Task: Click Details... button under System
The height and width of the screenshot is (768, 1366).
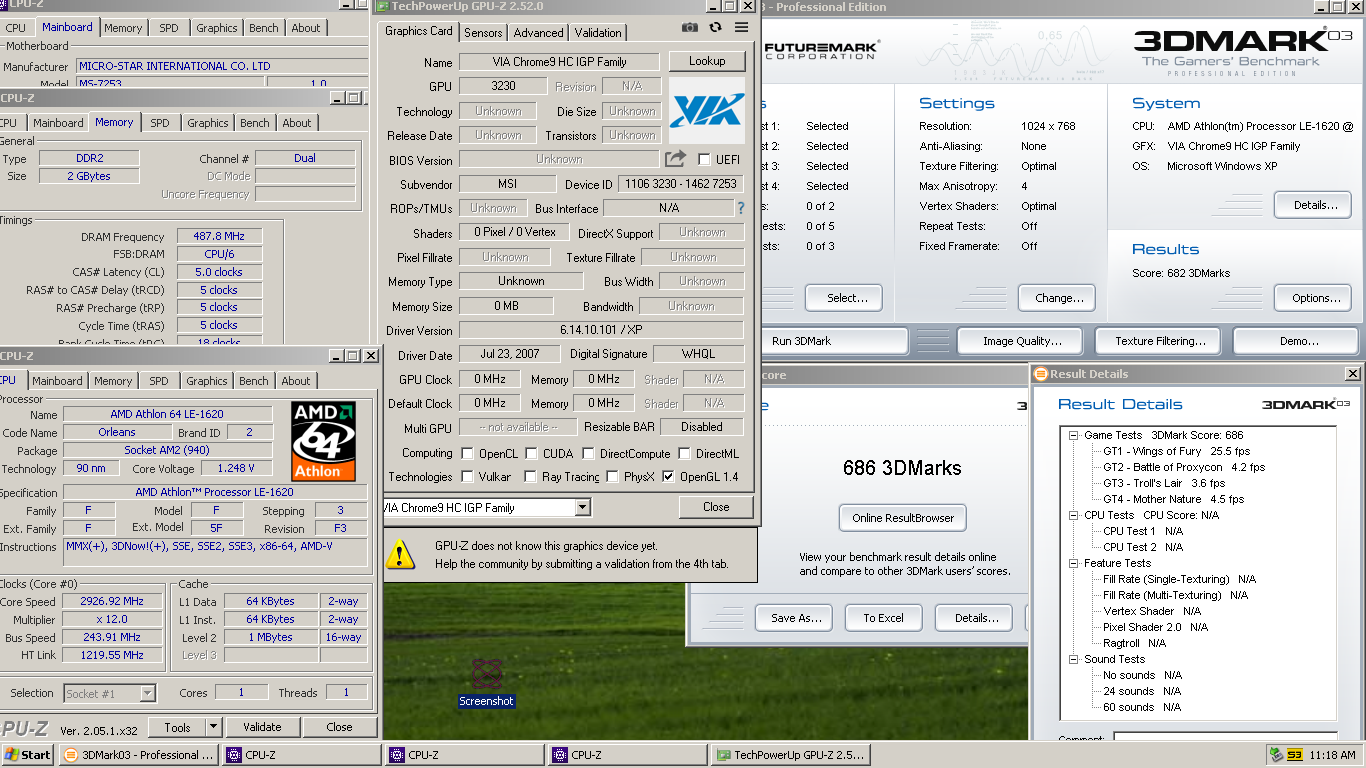Action: click(1315, 205)
